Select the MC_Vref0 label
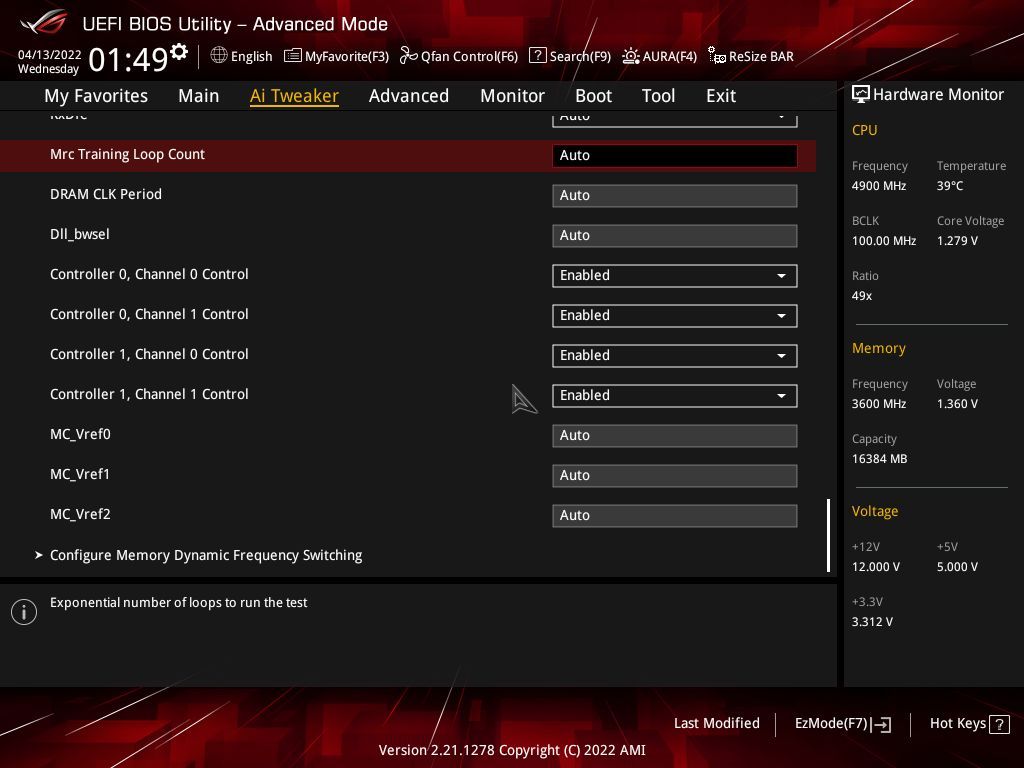Screen dimensions: 1024x768 80,434
